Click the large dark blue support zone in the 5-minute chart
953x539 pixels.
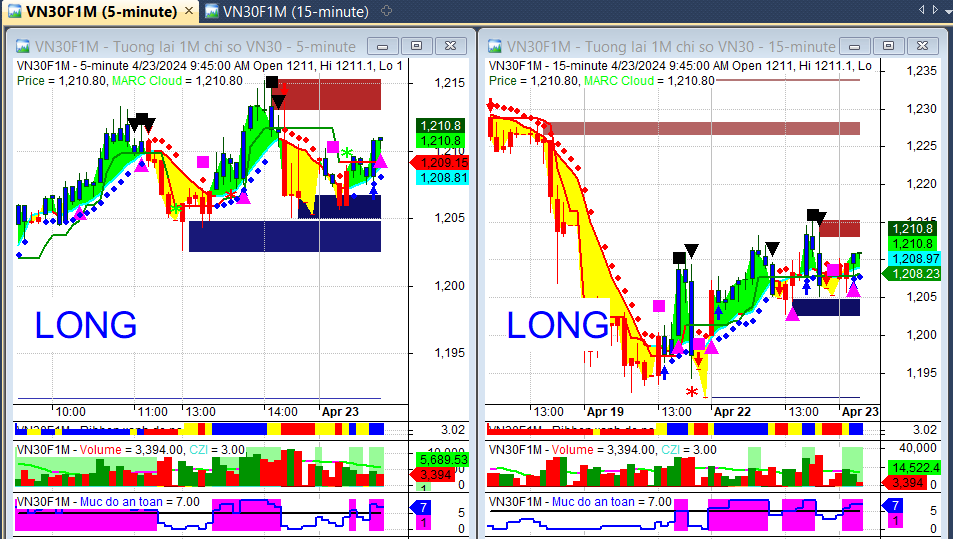pos(284,236)
